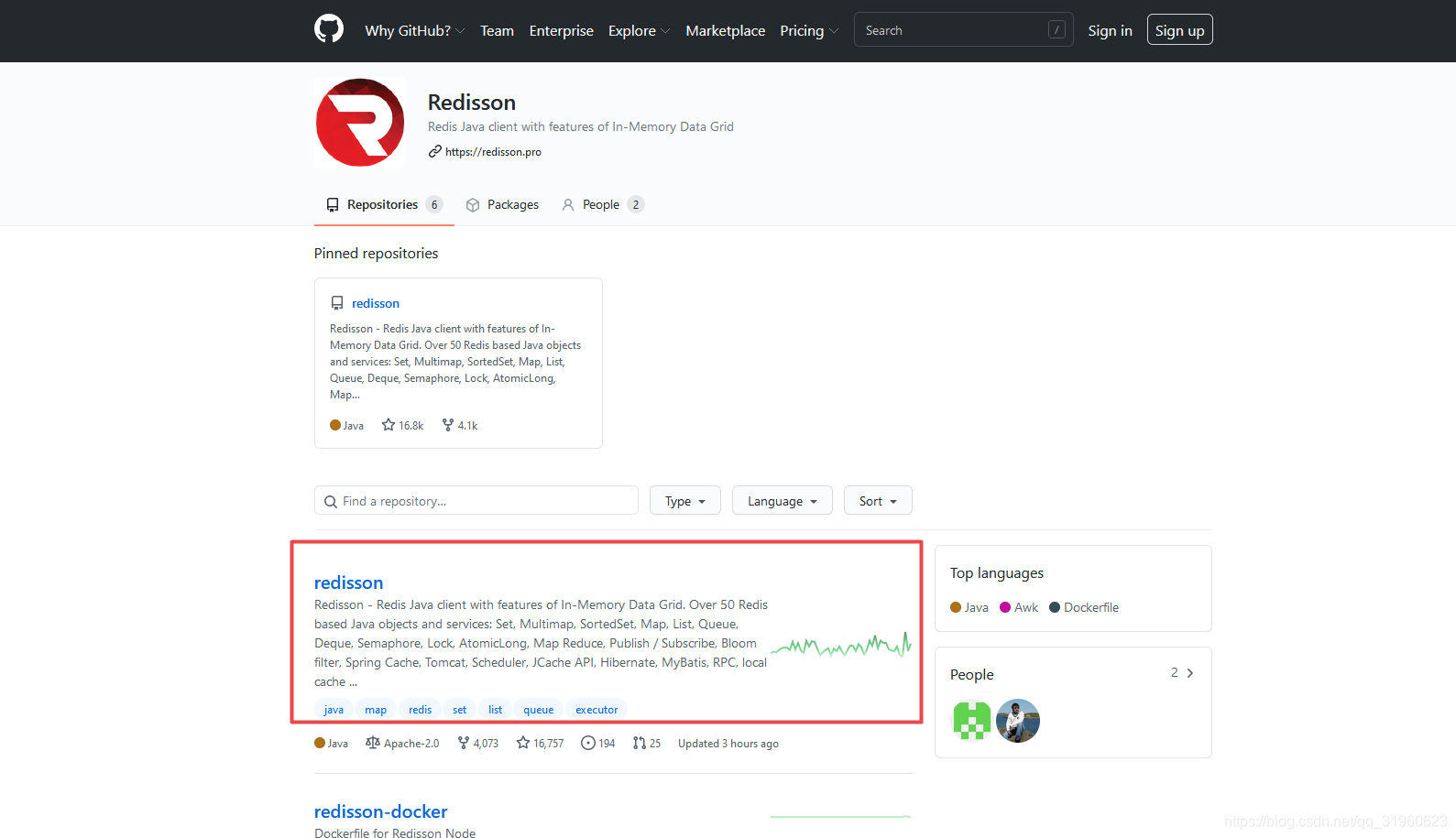Expand the Why GitHub? menu
The height and width of the screenshot is (838, 1456).
415,30
